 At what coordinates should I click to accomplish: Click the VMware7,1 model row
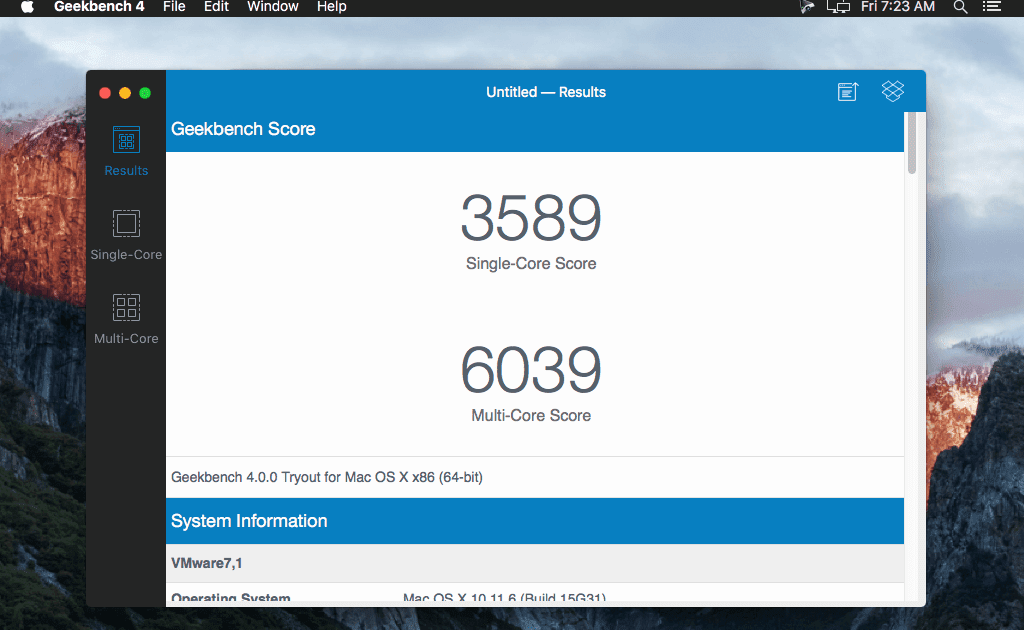pos(535,563)
